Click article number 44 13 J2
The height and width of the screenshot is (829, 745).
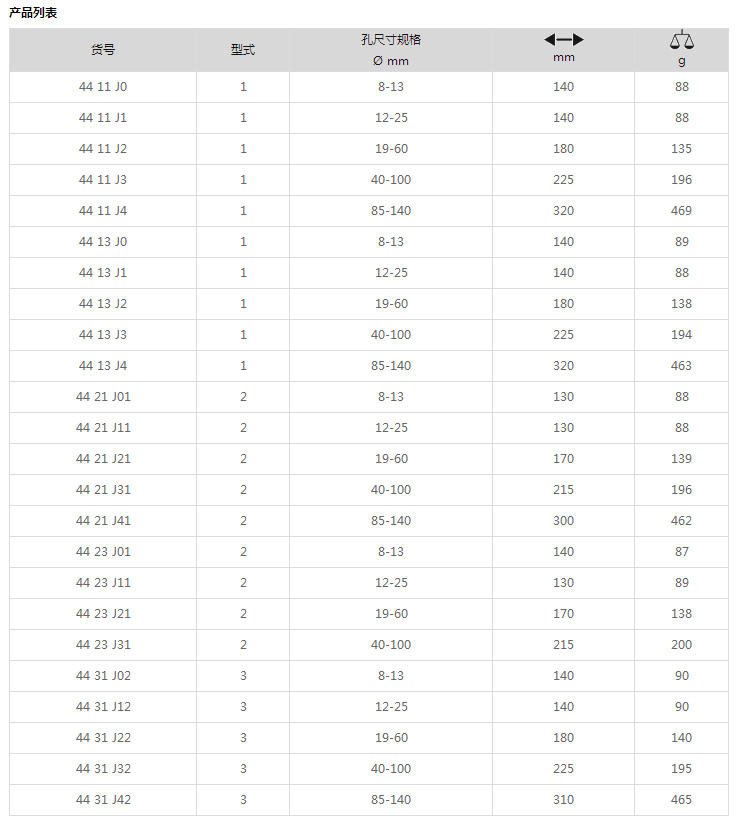pos(103,303)
